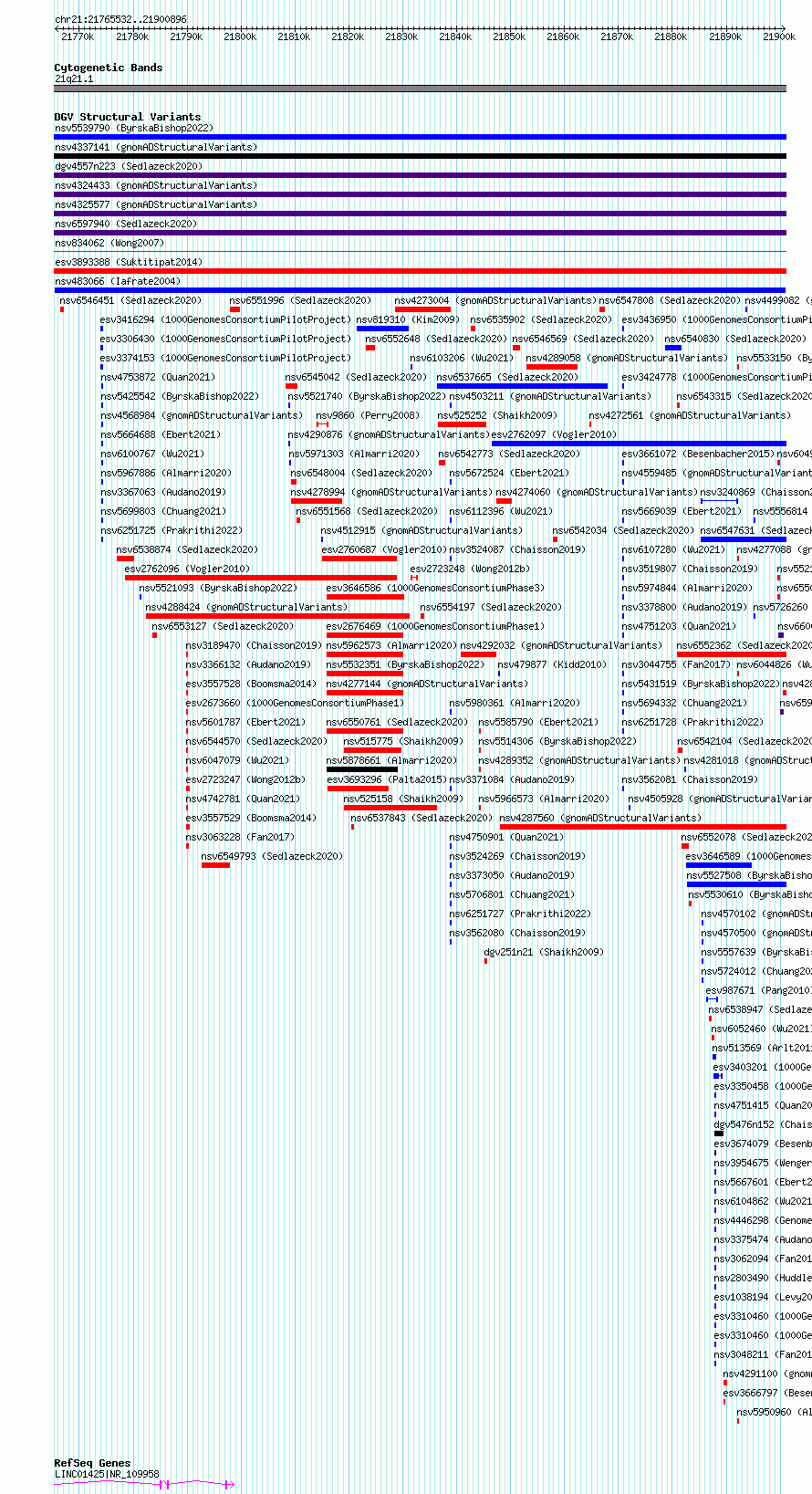Click the DGV Structural Variants track title

(x=128, y=117)
